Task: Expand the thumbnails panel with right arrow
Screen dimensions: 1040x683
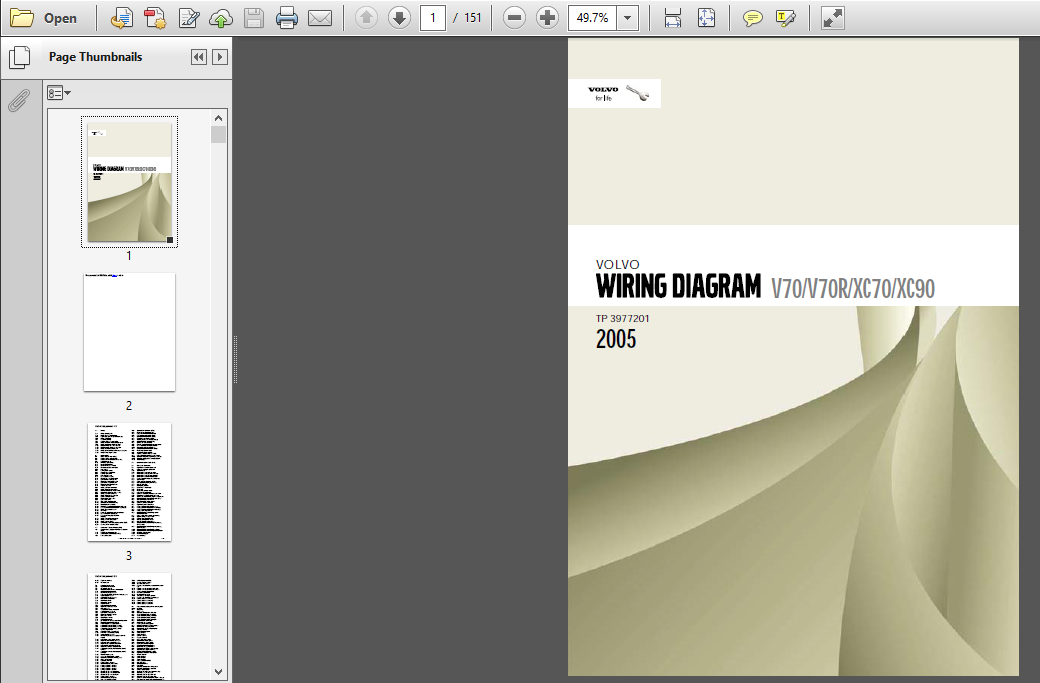Action: pos(220,57)
